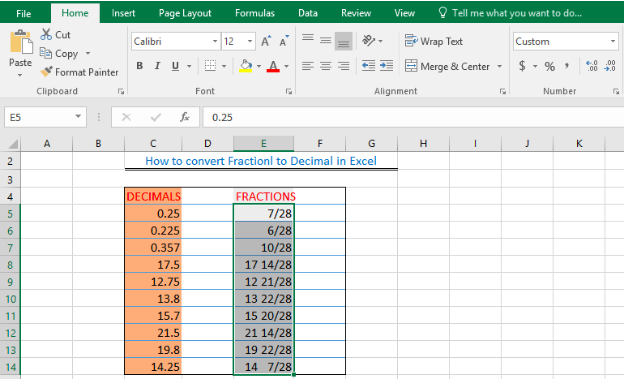Select the Format Painter brush
This screenshot has height=383, width=626.
click(x=46, y=72)
